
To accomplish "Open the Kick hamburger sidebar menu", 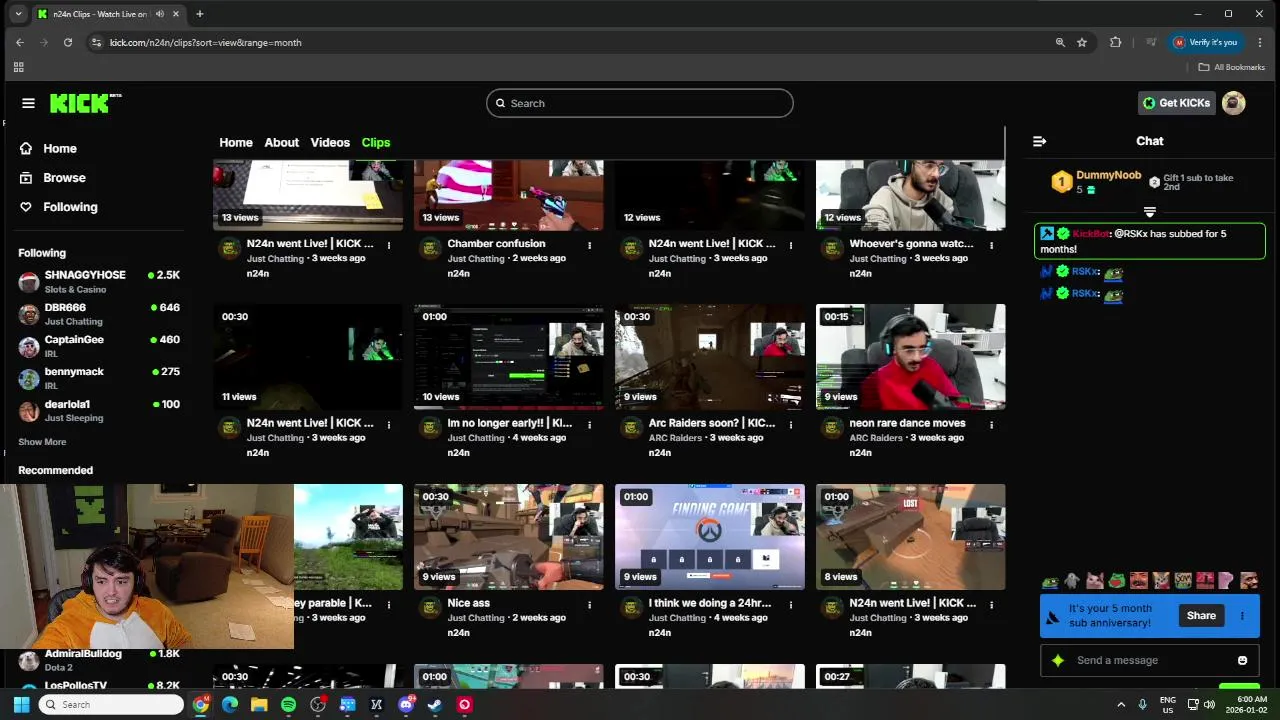I will click(x=28, y=103).
